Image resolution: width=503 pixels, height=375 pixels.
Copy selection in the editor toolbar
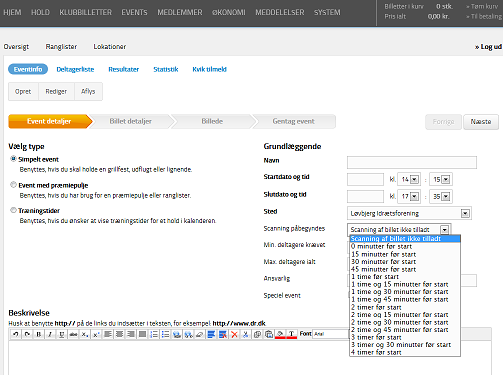click(257, 334)
